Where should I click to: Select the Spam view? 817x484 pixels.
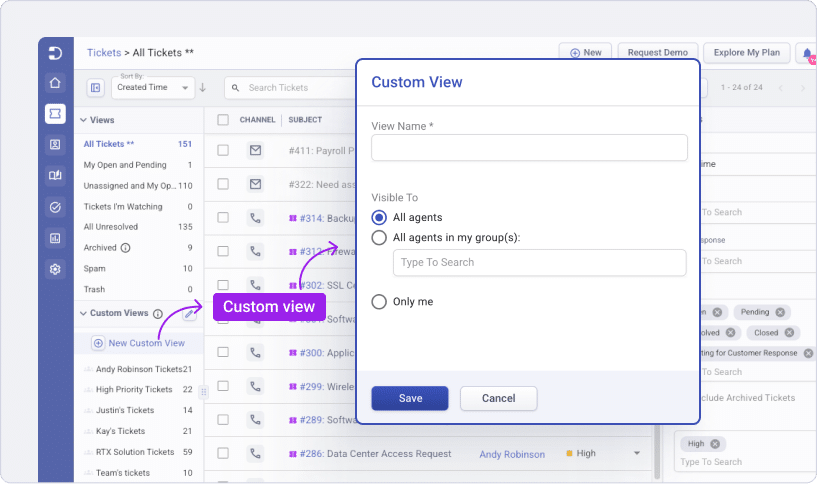click(138, 269)
